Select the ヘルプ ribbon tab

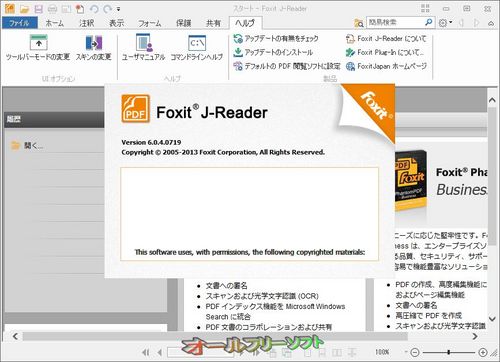[246, 23]
